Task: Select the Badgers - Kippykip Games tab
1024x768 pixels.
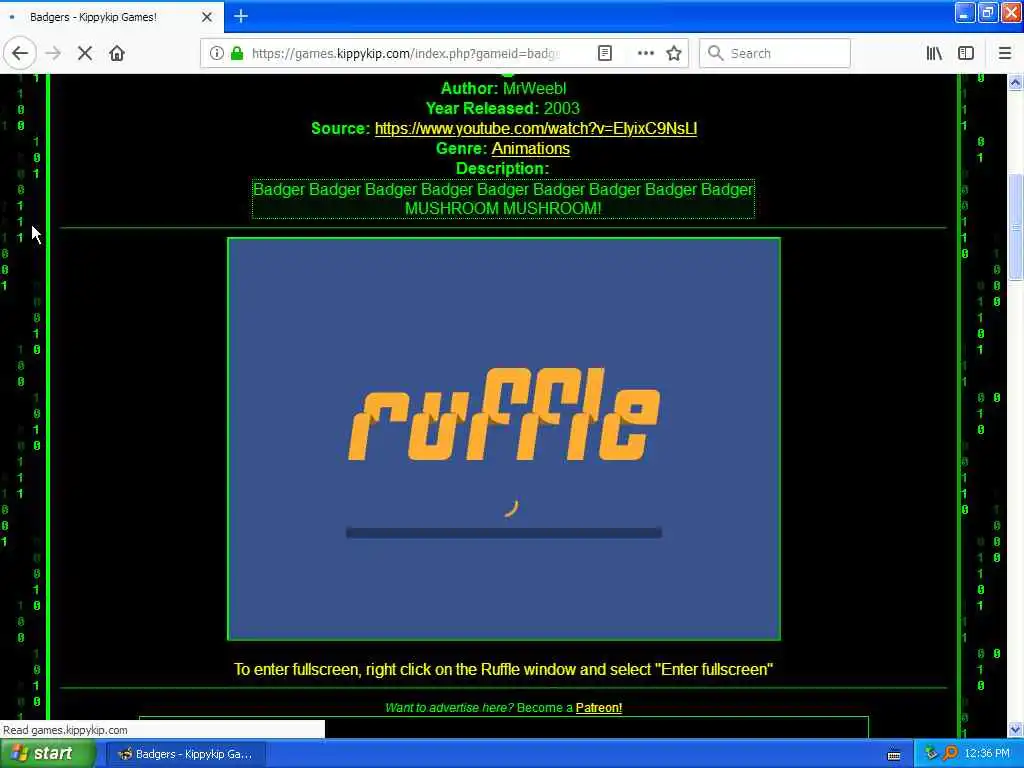Action: point(111,17)
